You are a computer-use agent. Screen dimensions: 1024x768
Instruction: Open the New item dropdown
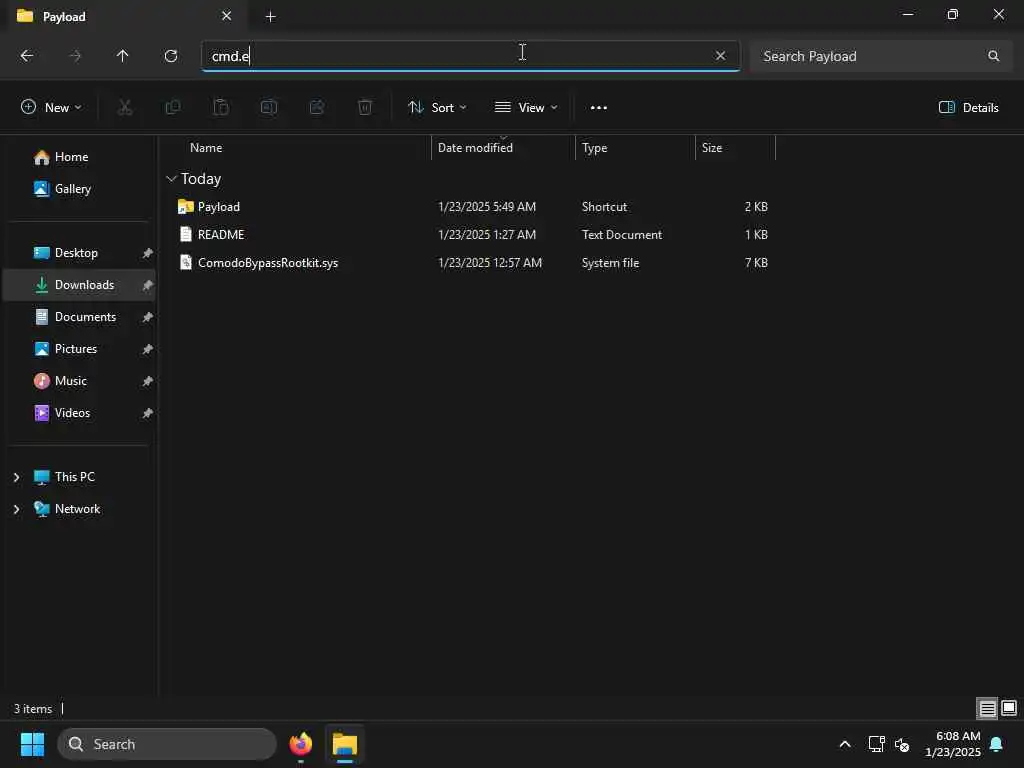pos(51,107)
